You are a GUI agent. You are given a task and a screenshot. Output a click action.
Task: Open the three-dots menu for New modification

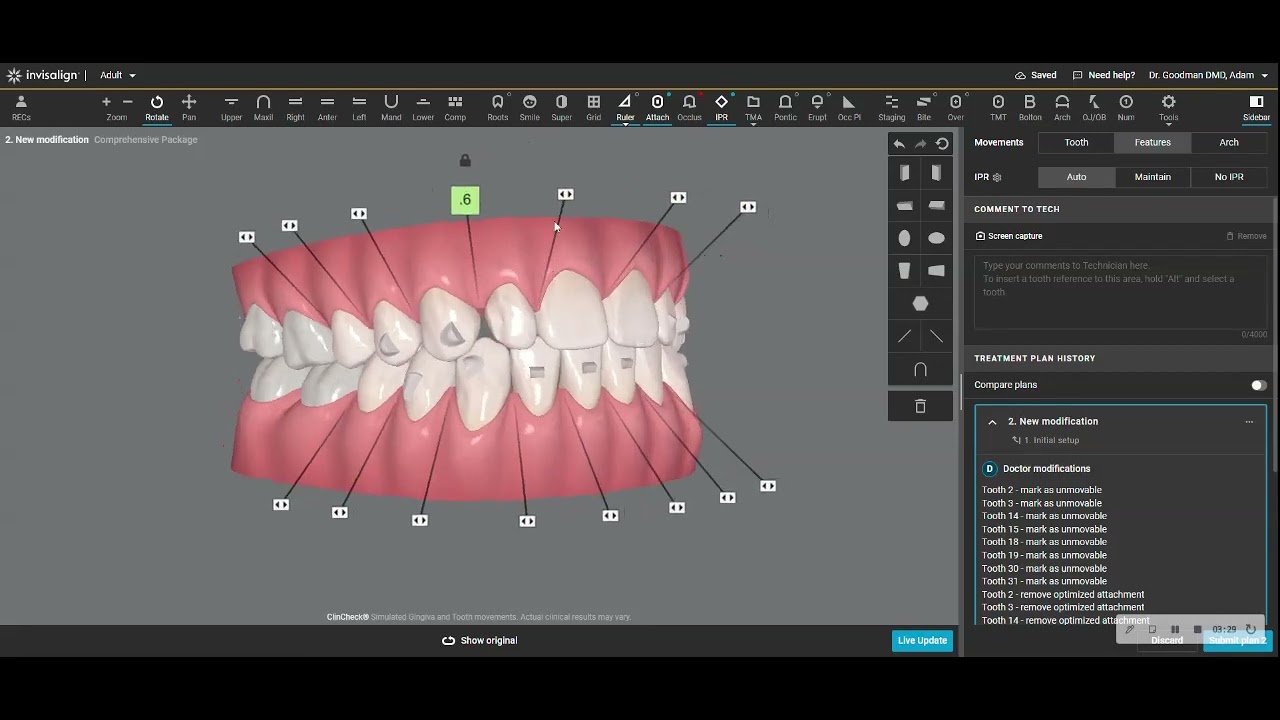pos(1249,422)
